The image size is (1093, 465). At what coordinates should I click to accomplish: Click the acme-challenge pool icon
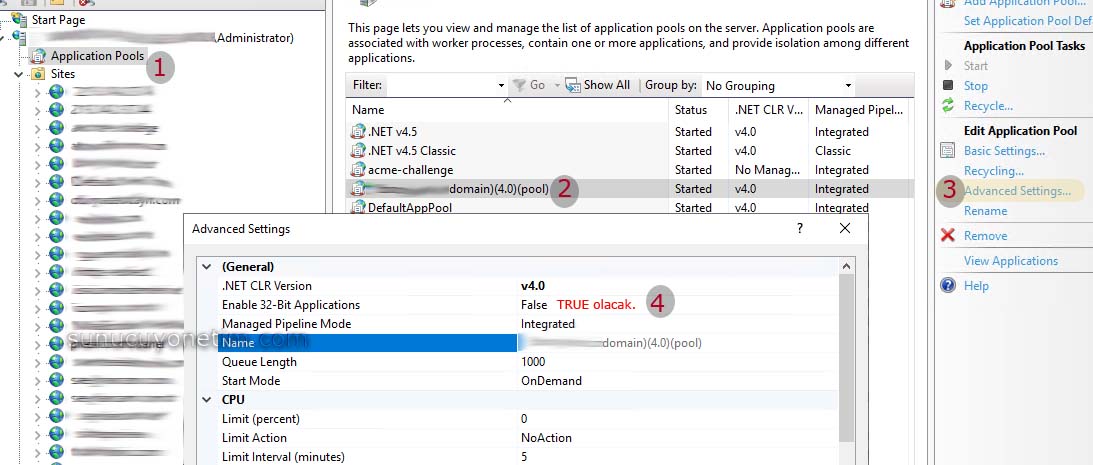point(358,169)
